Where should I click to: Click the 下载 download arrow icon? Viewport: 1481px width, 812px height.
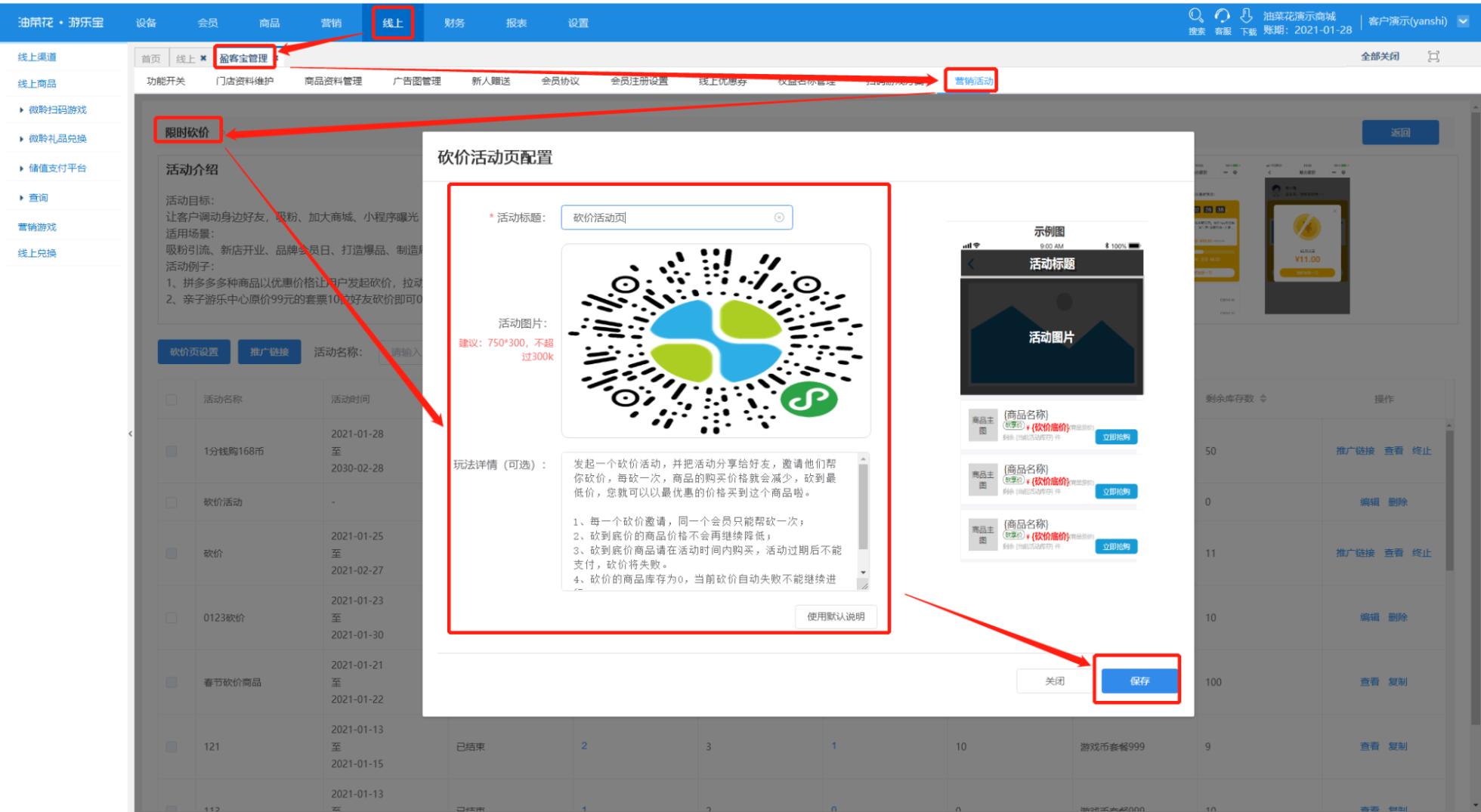[x=1248, y=16]
